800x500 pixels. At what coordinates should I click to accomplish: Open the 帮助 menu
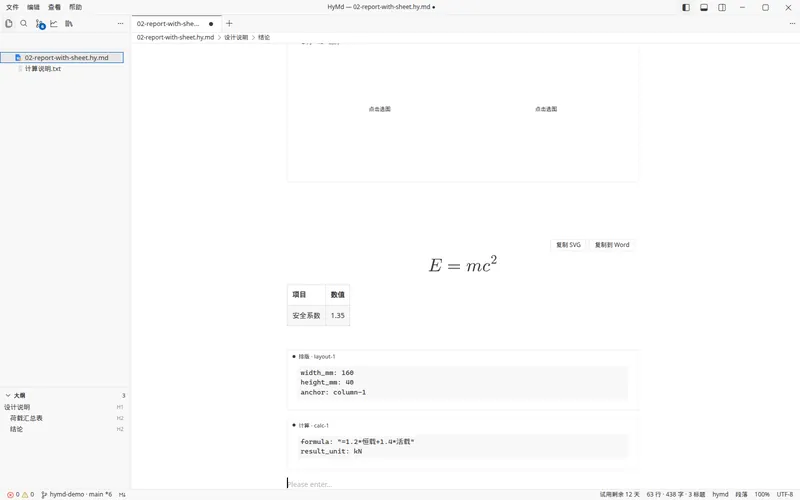click(x=76, y=7)
